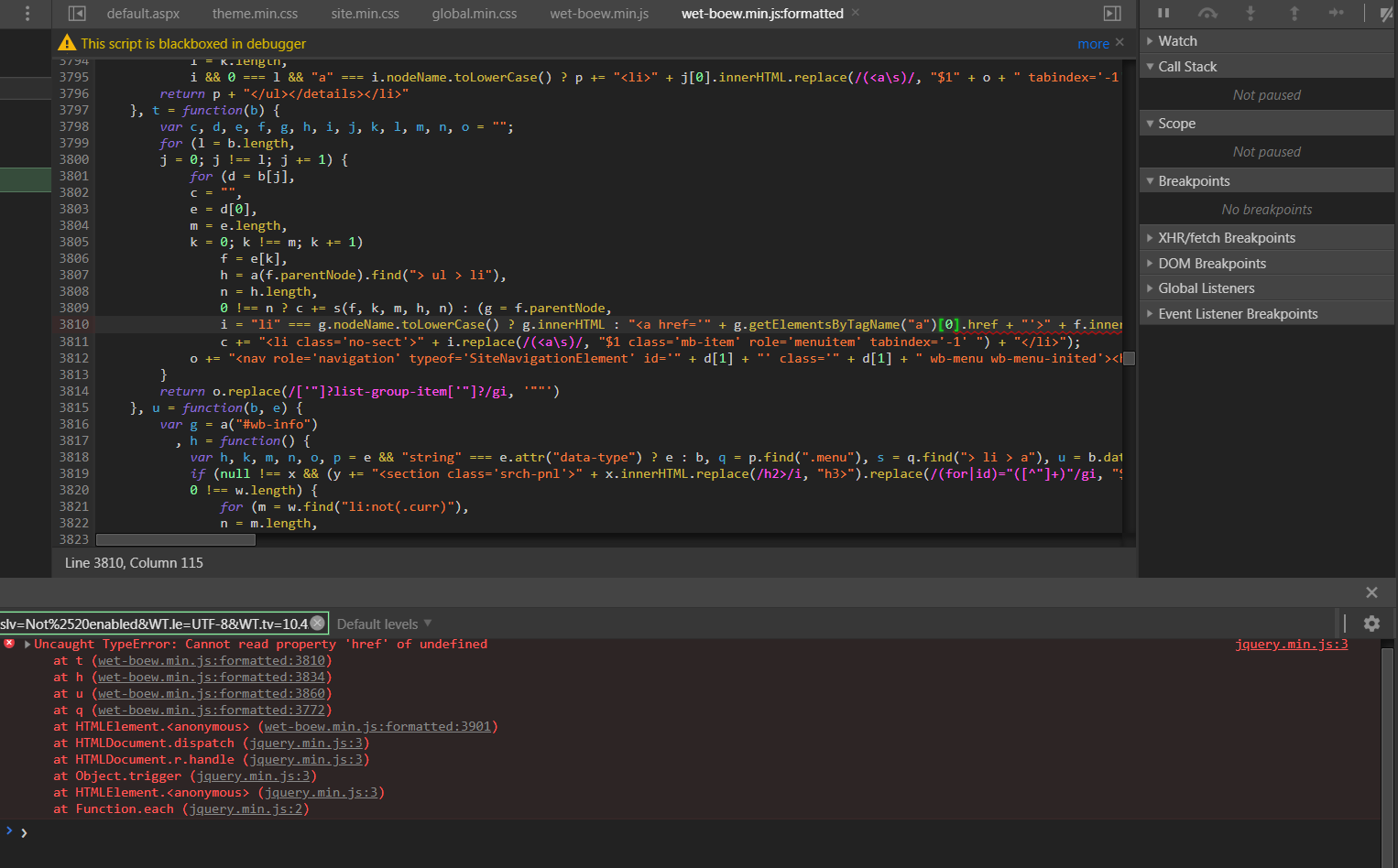Collapse the Breakpoints section

[x=1266, y=181]
